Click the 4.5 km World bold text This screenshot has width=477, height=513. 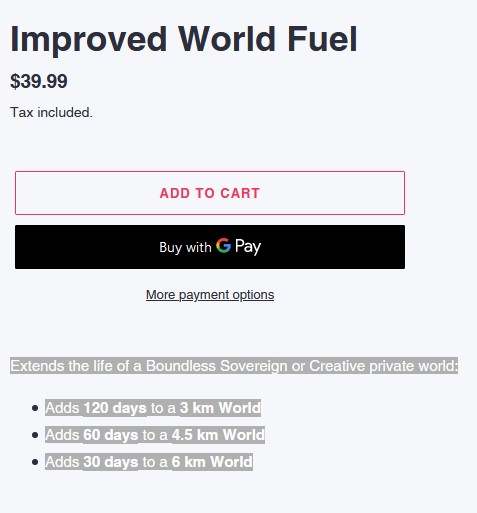point(218,435)
